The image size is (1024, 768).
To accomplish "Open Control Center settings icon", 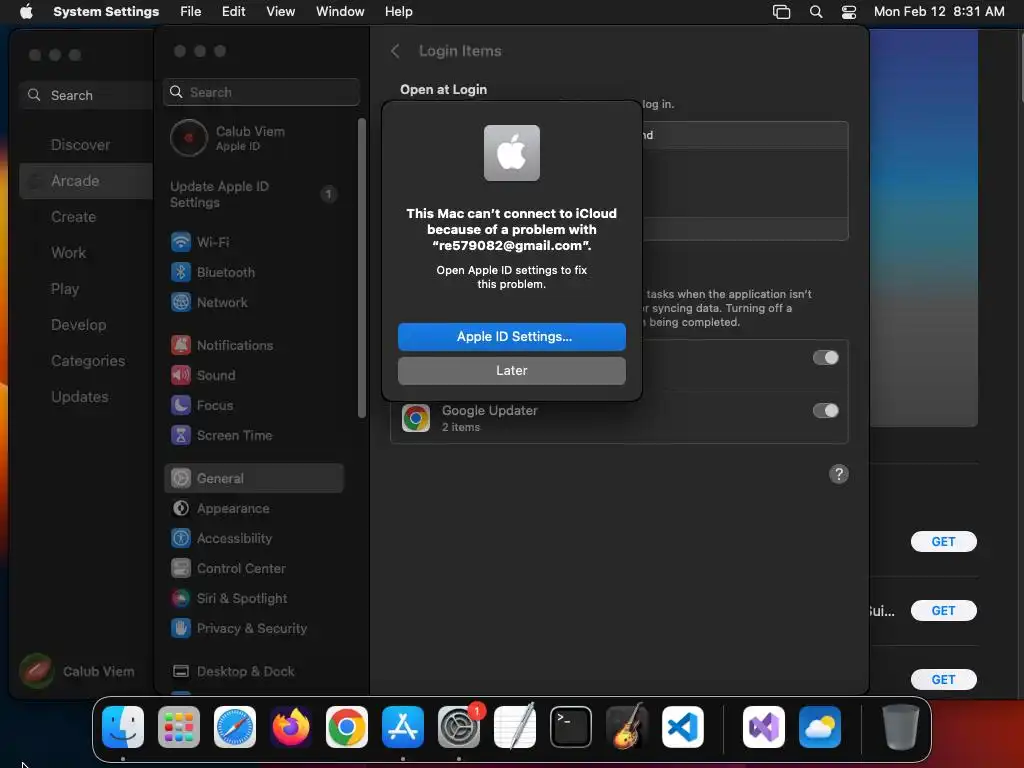I will 181,569.
